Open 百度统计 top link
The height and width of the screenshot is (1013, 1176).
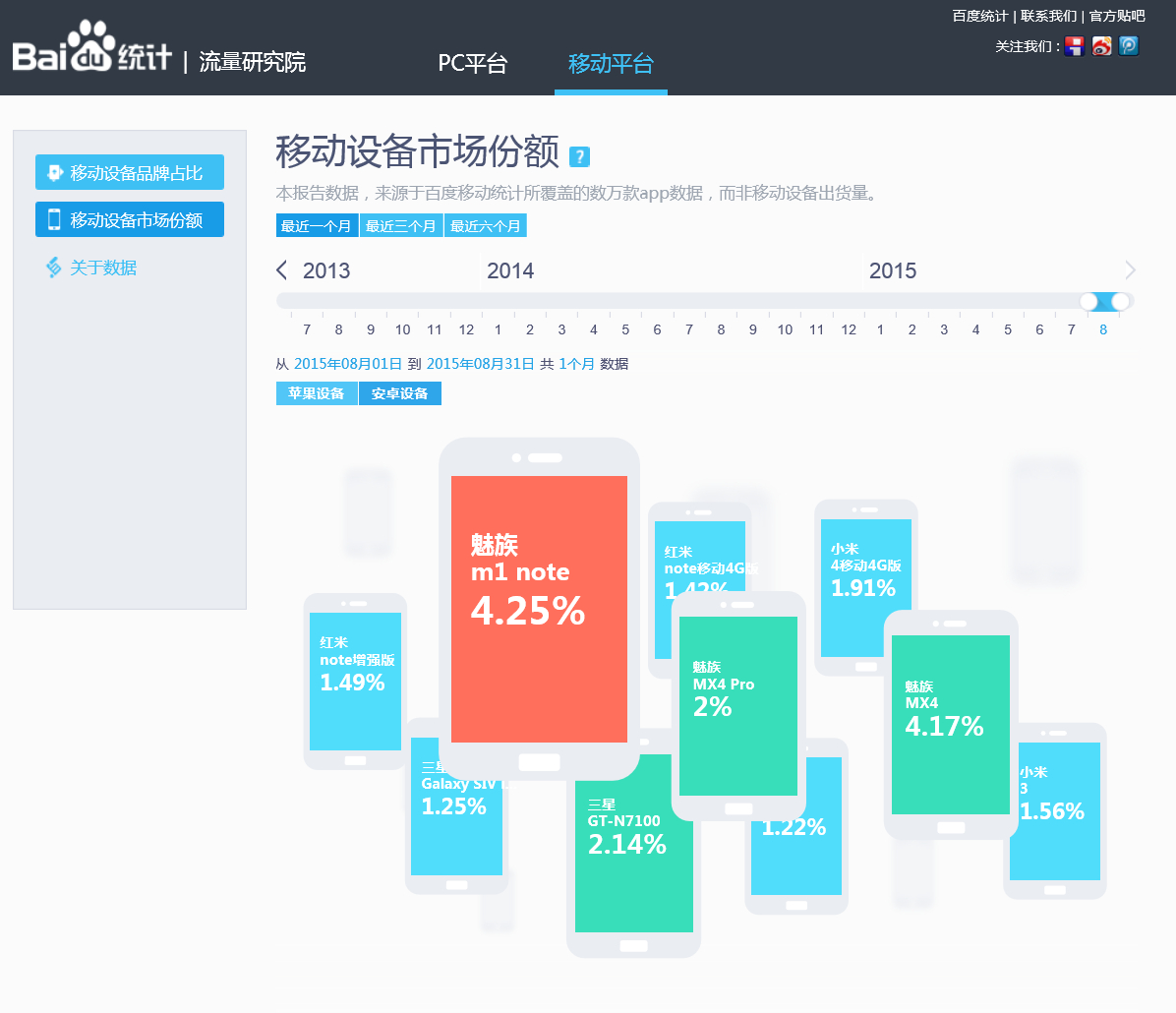(979, 16)
